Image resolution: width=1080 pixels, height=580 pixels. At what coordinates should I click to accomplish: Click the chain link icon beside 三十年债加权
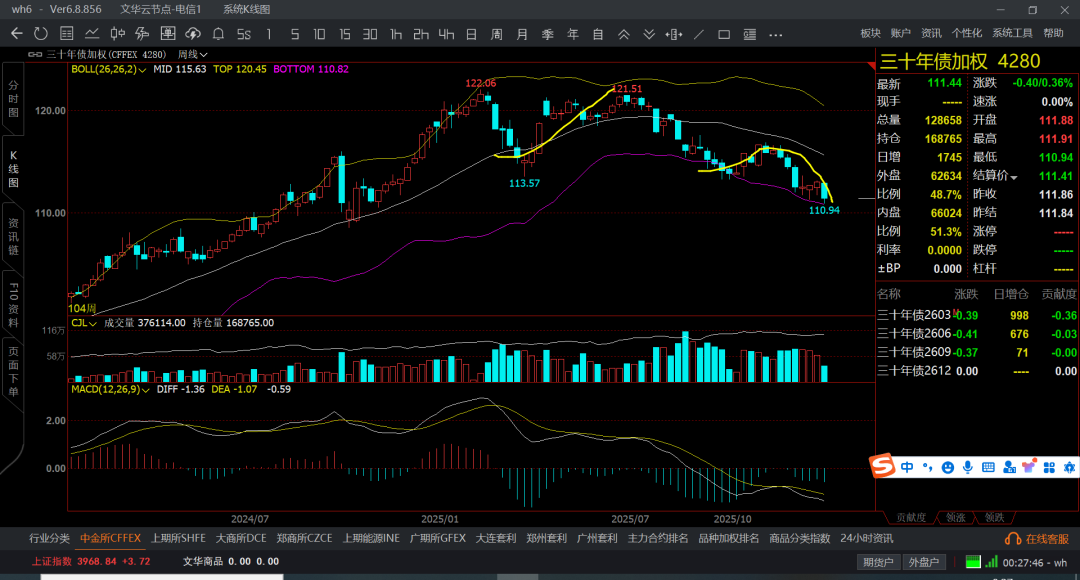(34, 54)
